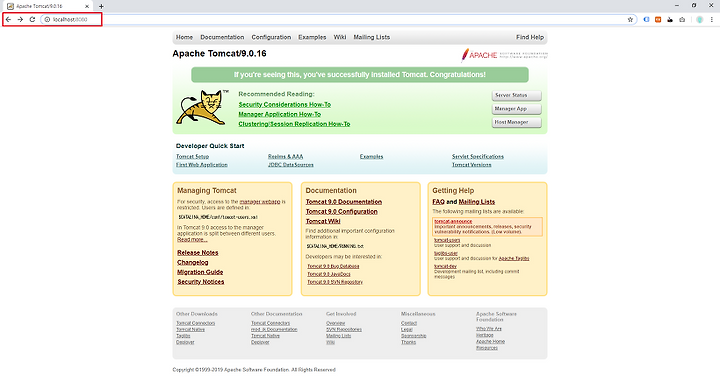This screenshot has height=389, width=720.
Task: Open Apache Home footer link
Action: click(490, 342)
